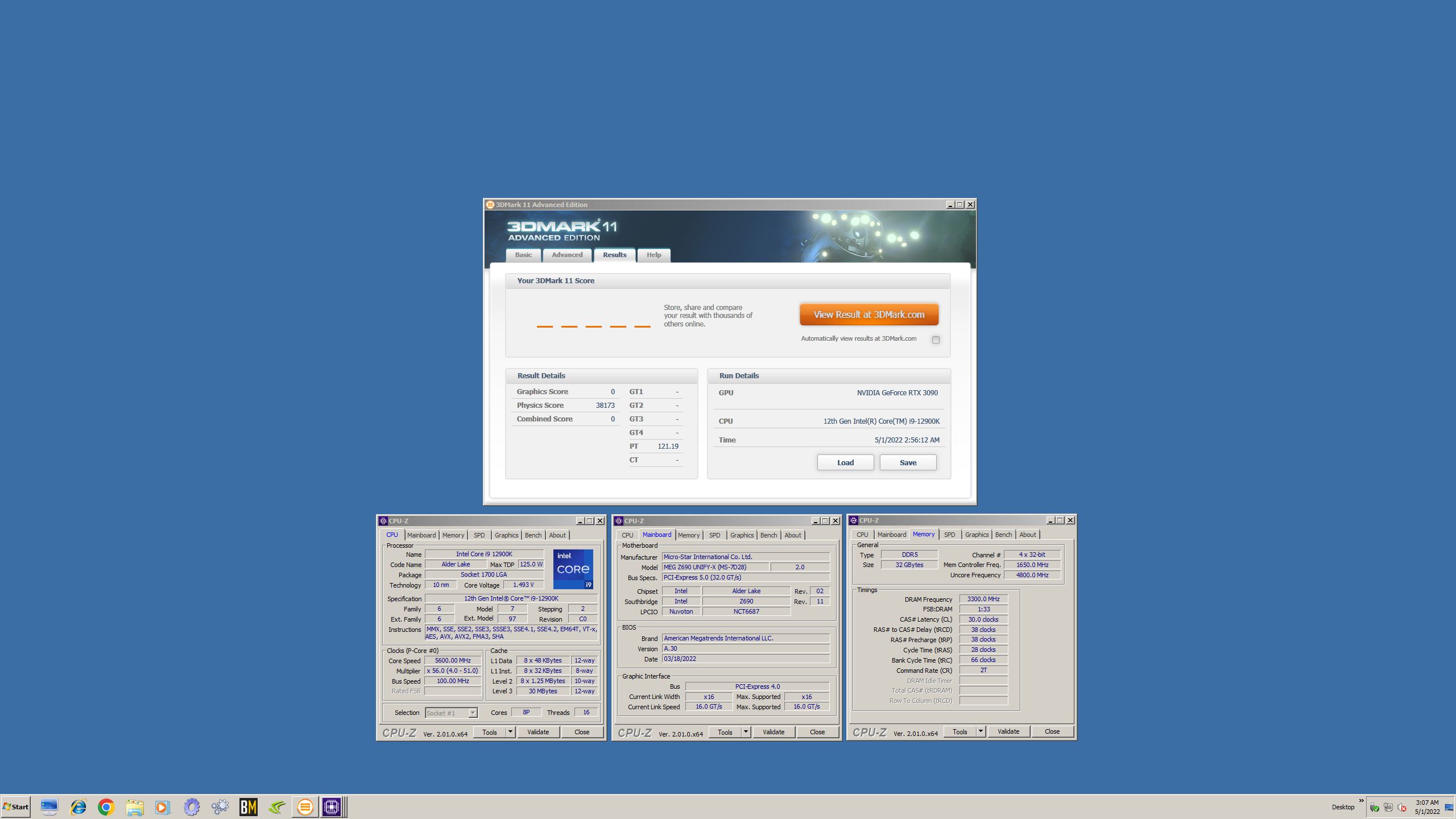The image size is (1456, 819).
Task: Click the Multiplier value x 56.0 (4.0 - 51.0)
Action: [453, 671]
